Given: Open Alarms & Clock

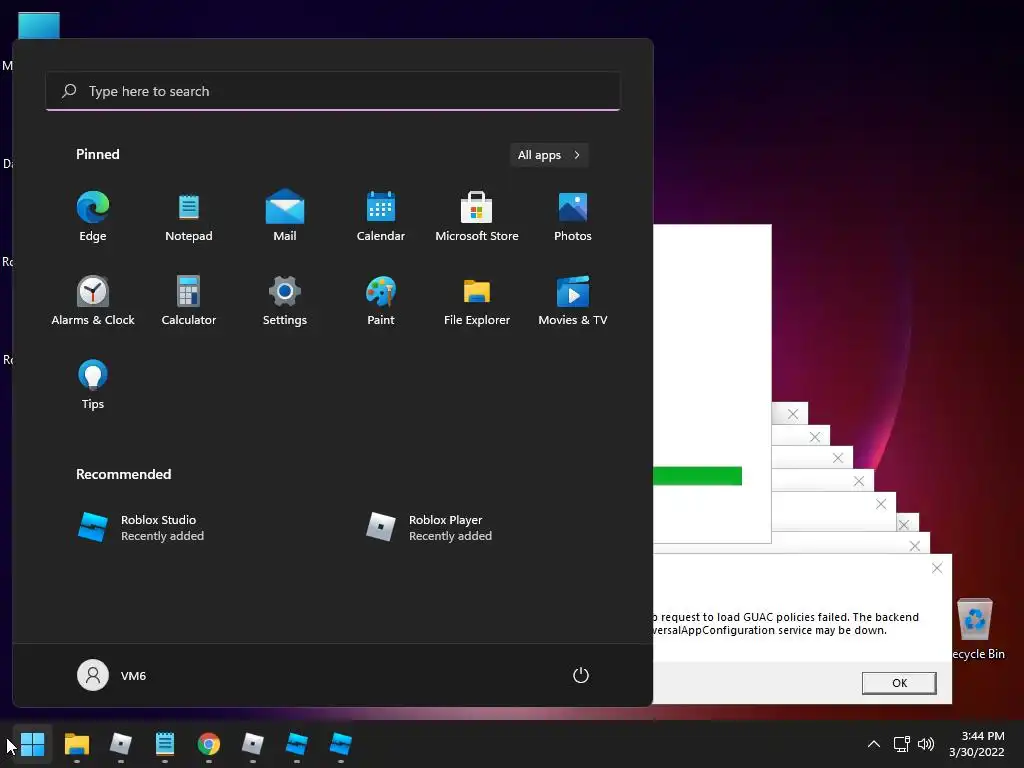Looking at the screenshot, I should [x=93, y=301].
